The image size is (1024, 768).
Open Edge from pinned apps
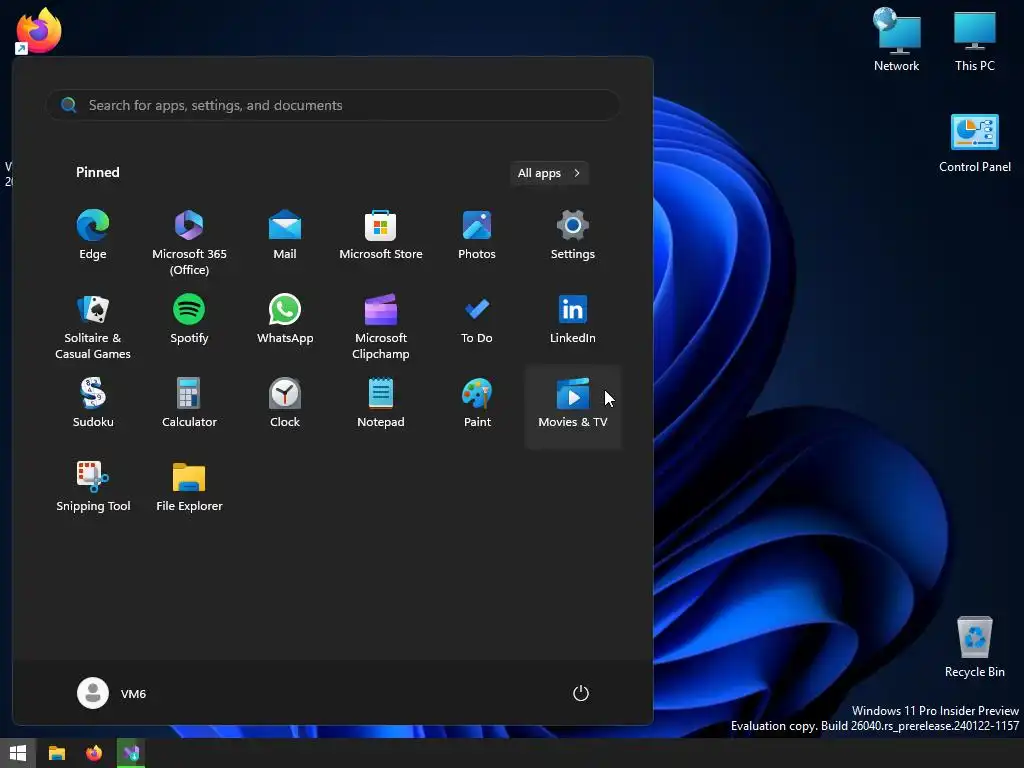(x=93, y=235)
